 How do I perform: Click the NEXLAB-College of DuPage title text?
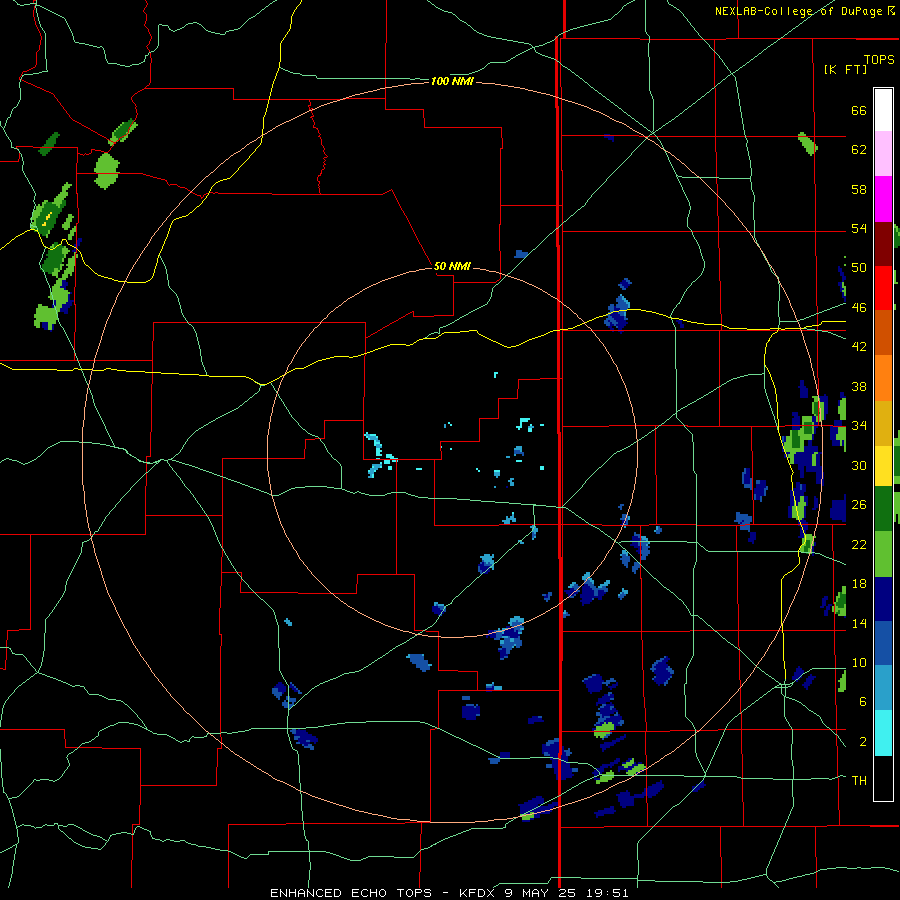pos(798,11)
